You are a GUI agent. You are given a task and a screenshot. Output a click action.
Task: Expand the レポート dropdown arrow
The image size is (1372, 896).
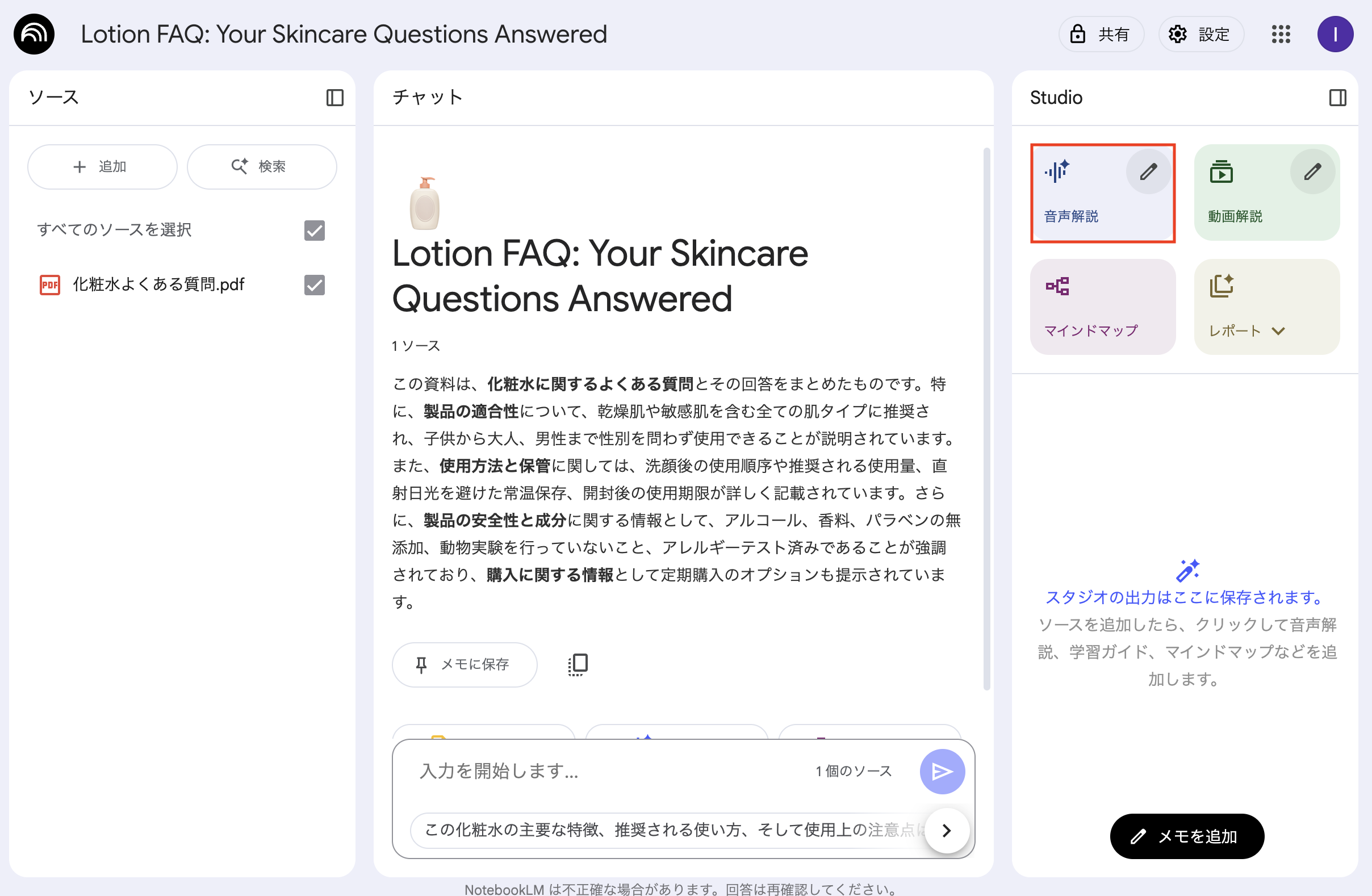pos(1278,331)
